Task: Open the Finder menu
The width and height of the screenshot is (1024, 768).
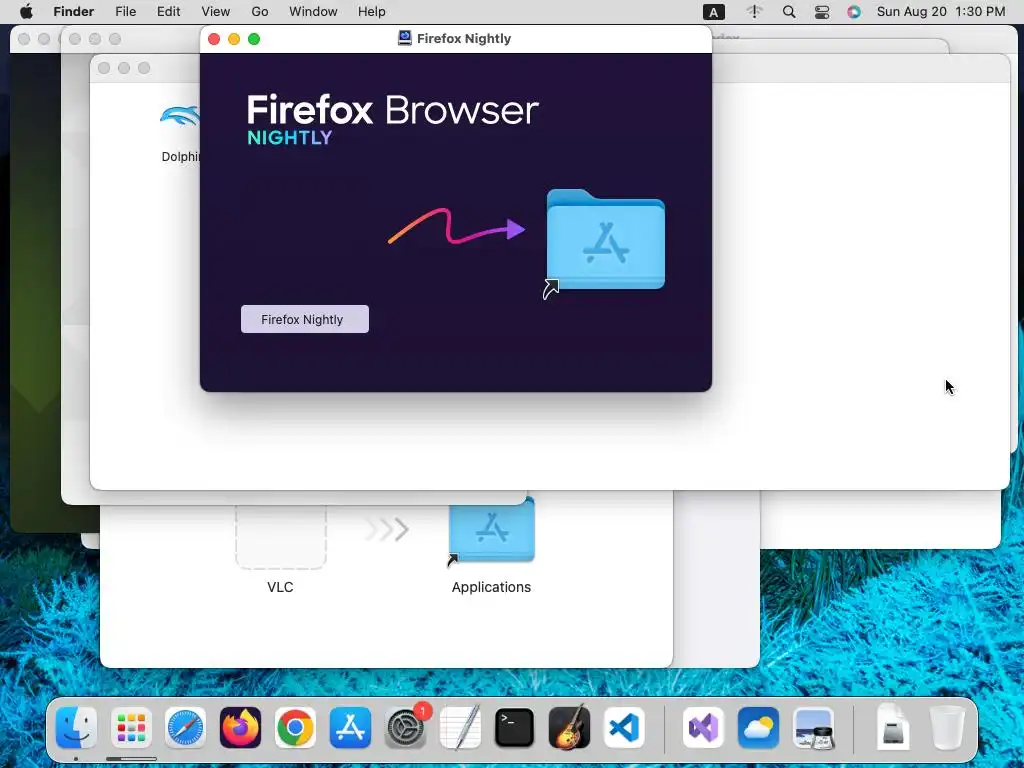Action: 74,12
